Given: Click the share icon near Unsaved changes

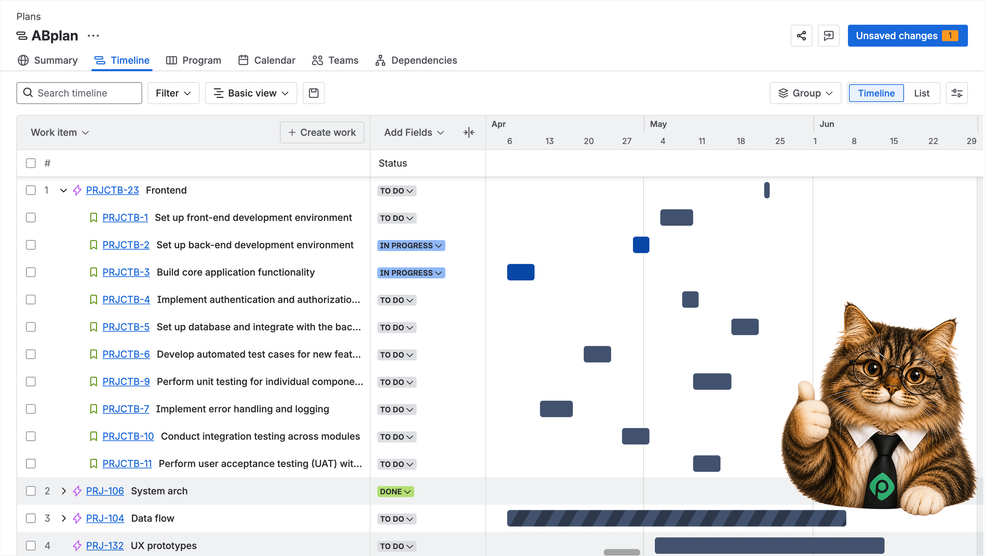Looking at the screenshot, I should [801, 36].
